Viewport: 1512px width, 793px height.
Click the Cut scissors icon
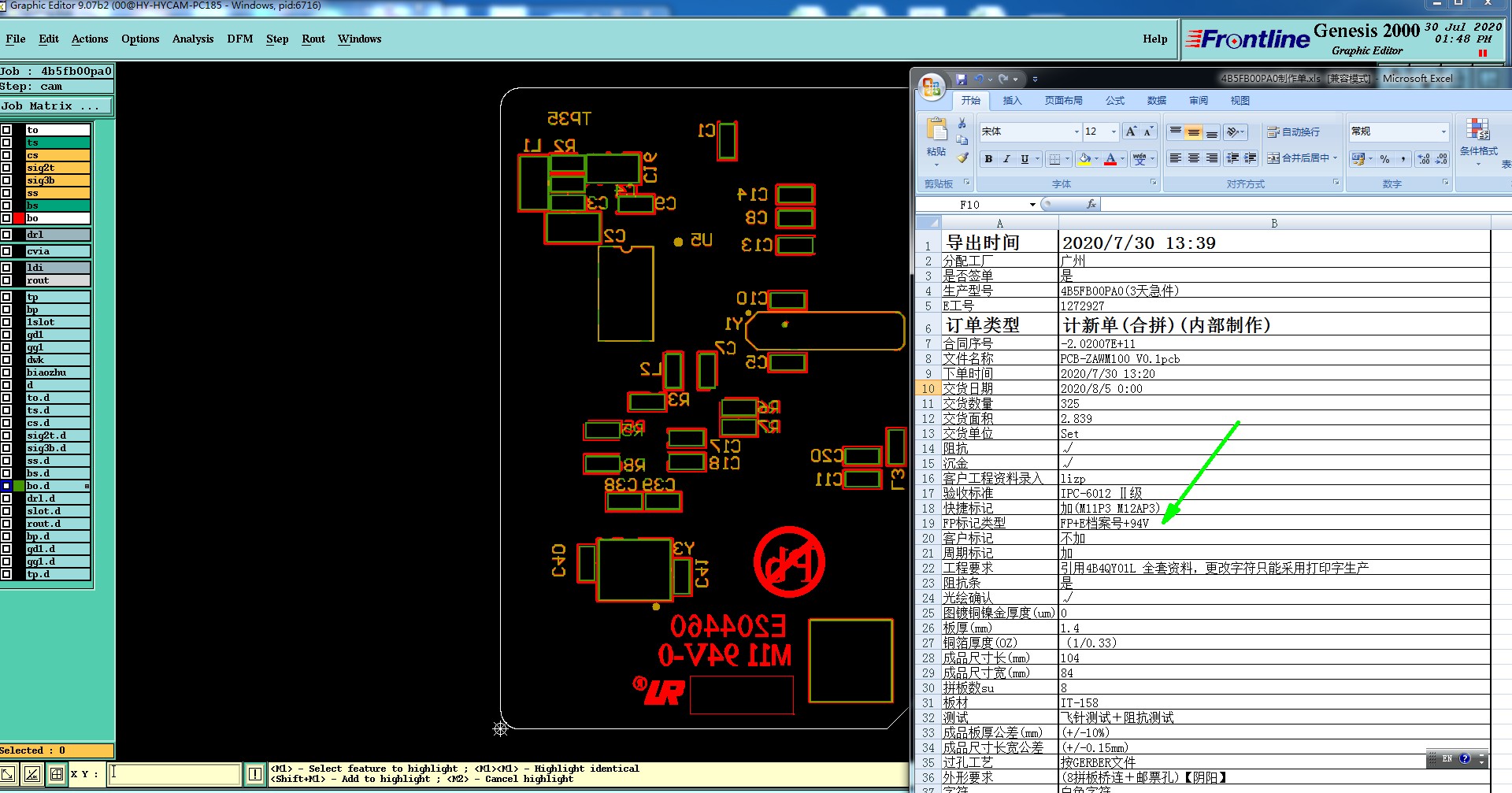point(962,123)
